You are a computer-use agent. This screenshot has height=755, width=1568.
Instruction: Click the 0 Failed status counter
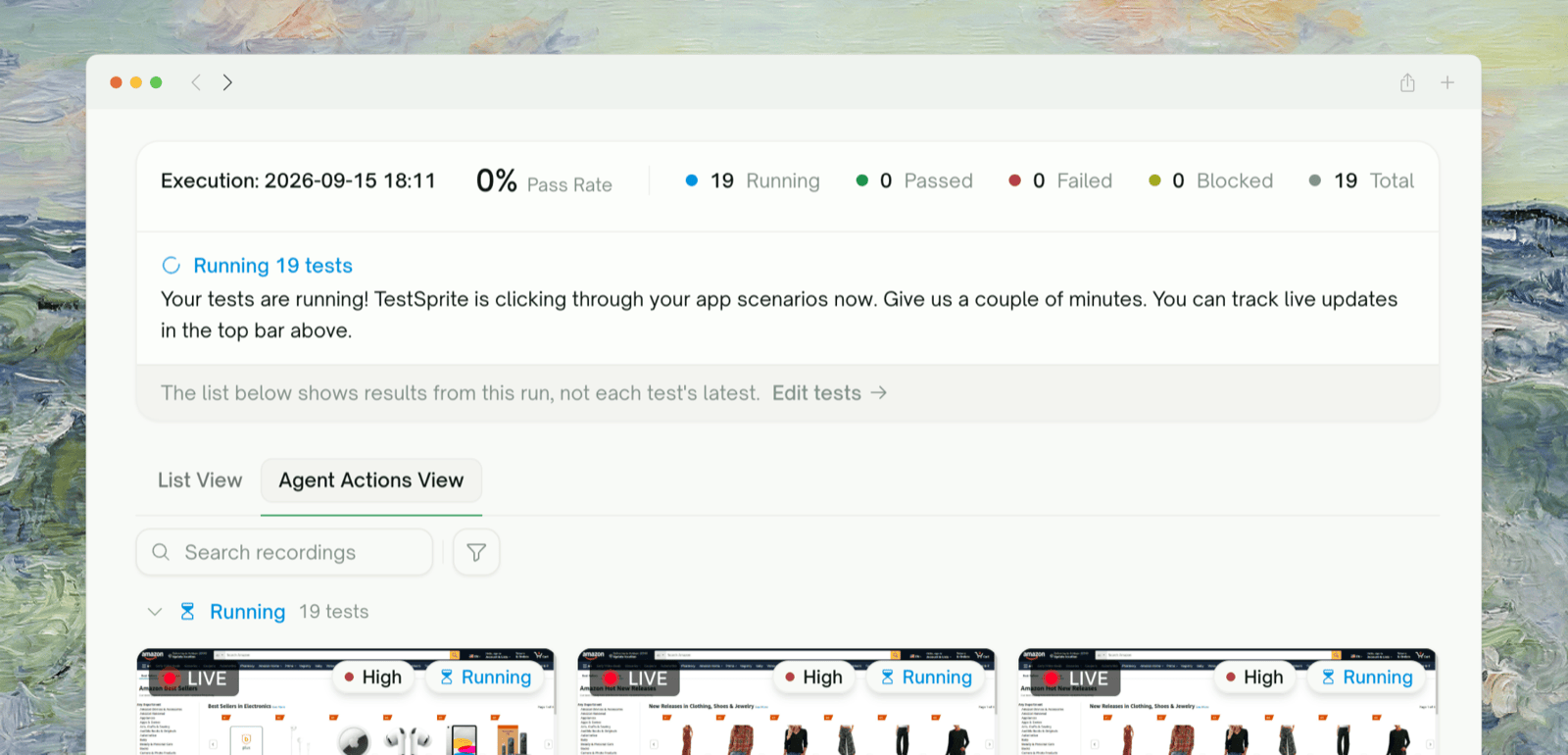(1060, 180)
